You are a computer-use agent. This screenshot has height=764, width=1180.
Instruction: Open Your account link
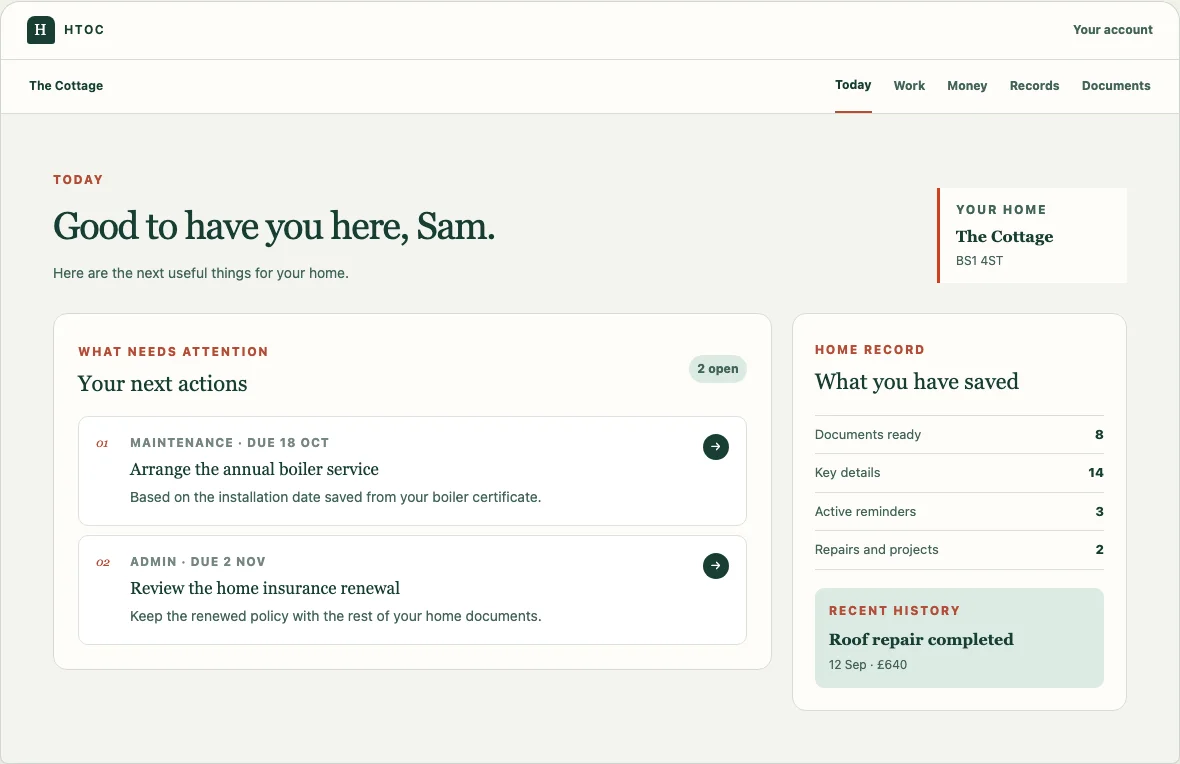point(1113,30)
